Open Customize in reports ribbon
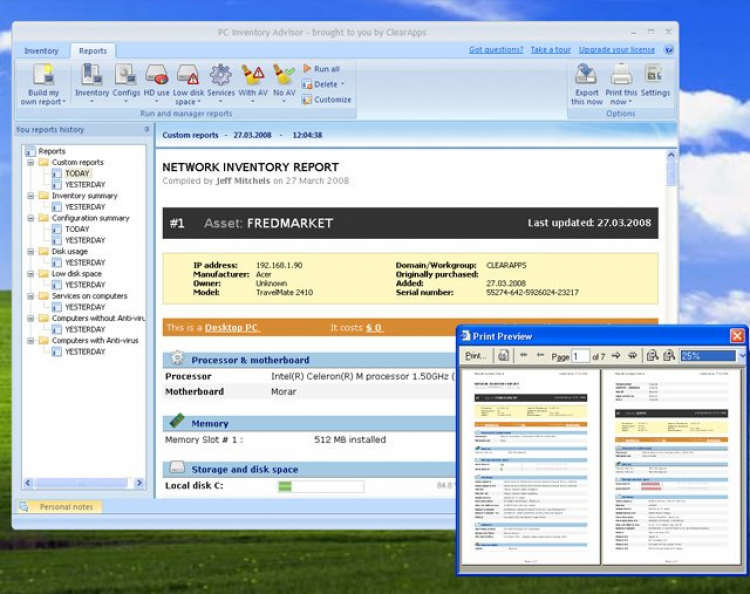 (x=327, y=99)
